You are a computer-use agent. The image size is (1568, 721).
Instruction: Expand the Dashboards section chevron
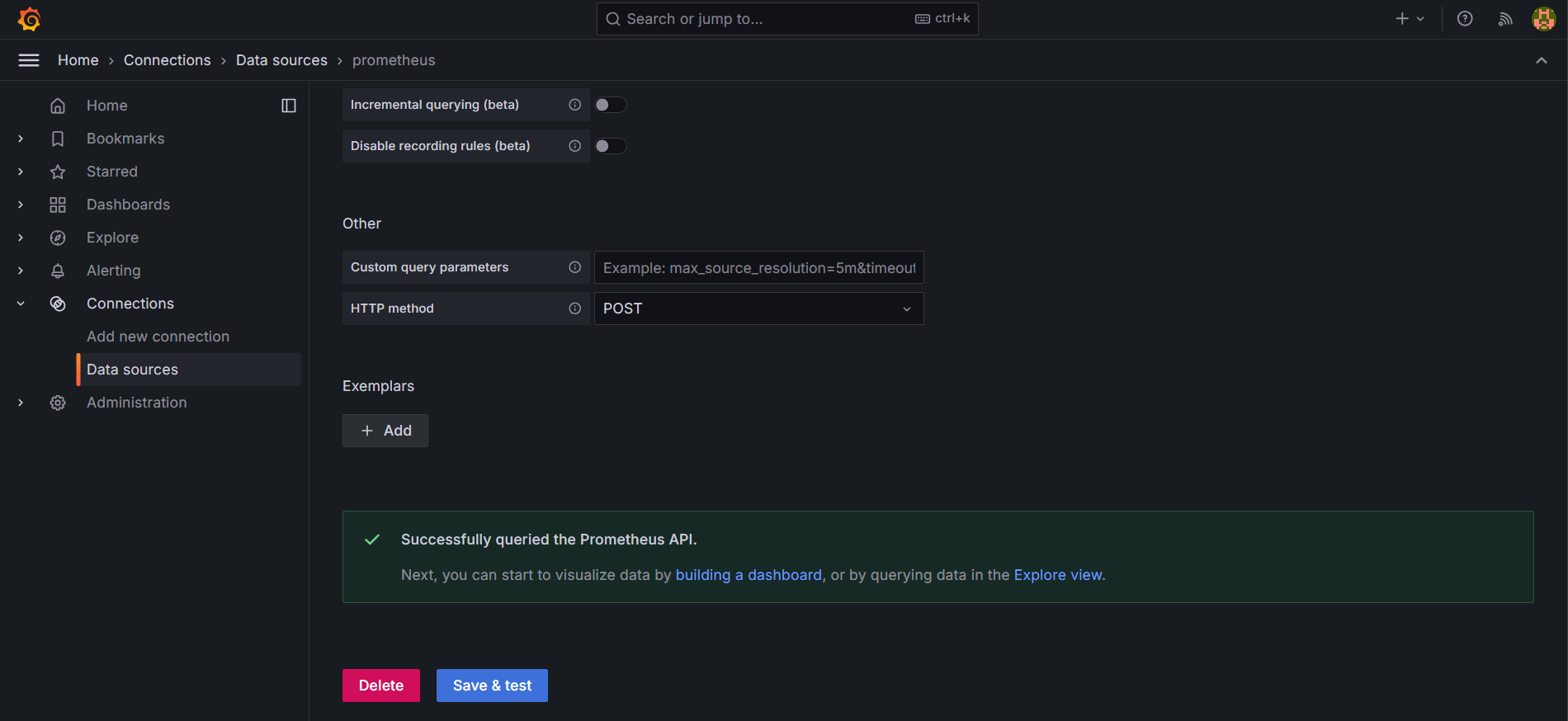21,205
